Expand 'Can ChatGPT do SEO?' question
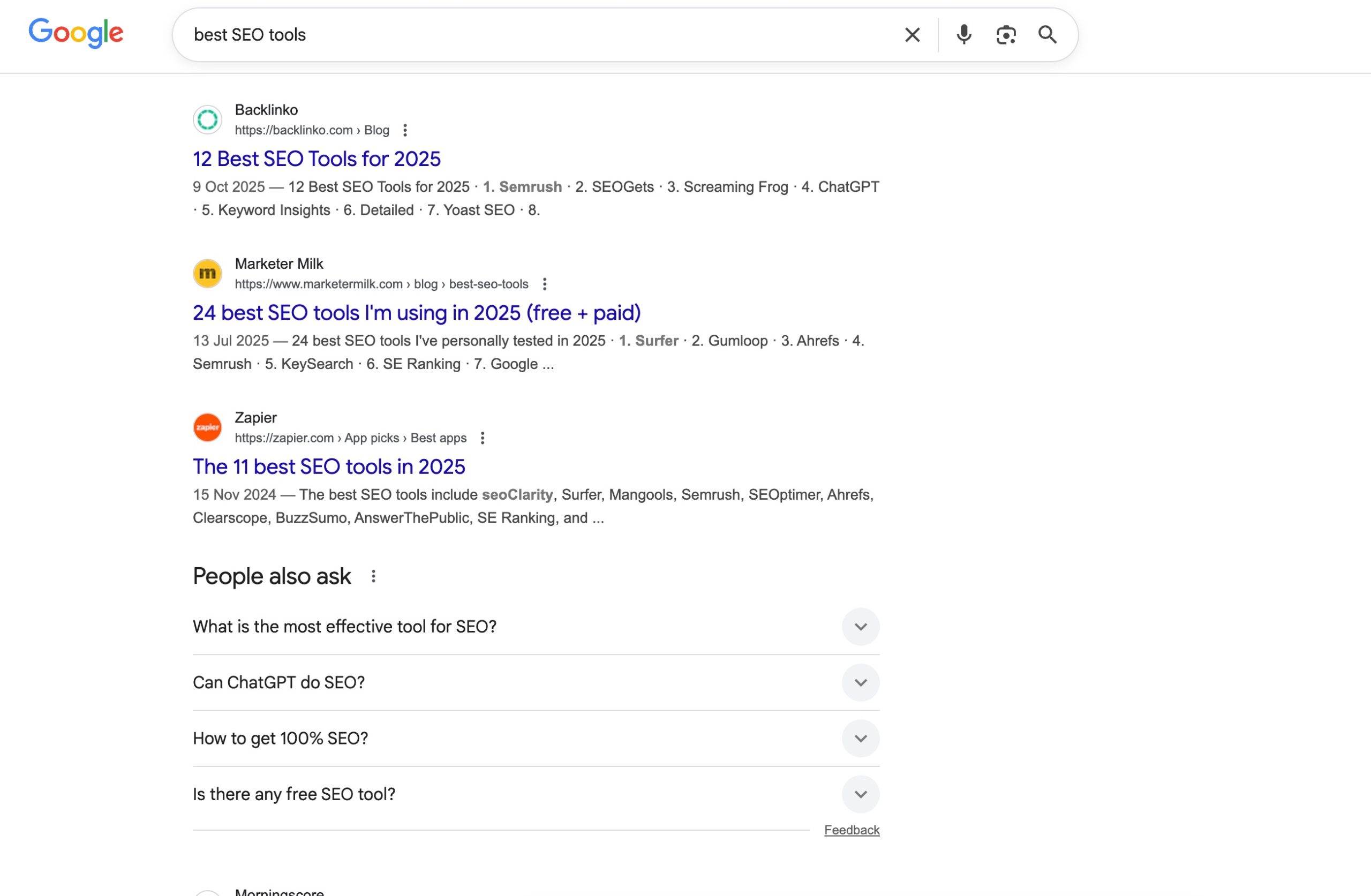The width and height of the screenshot is (1371, 896). pyautogui.click(x=861, y=682)
